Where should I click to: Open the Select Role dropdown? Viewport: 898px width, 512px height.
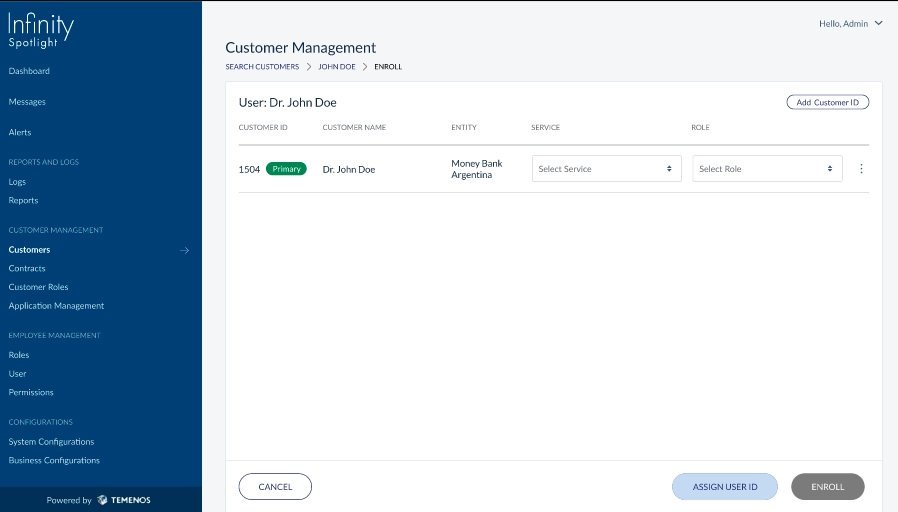click(767, 169)
